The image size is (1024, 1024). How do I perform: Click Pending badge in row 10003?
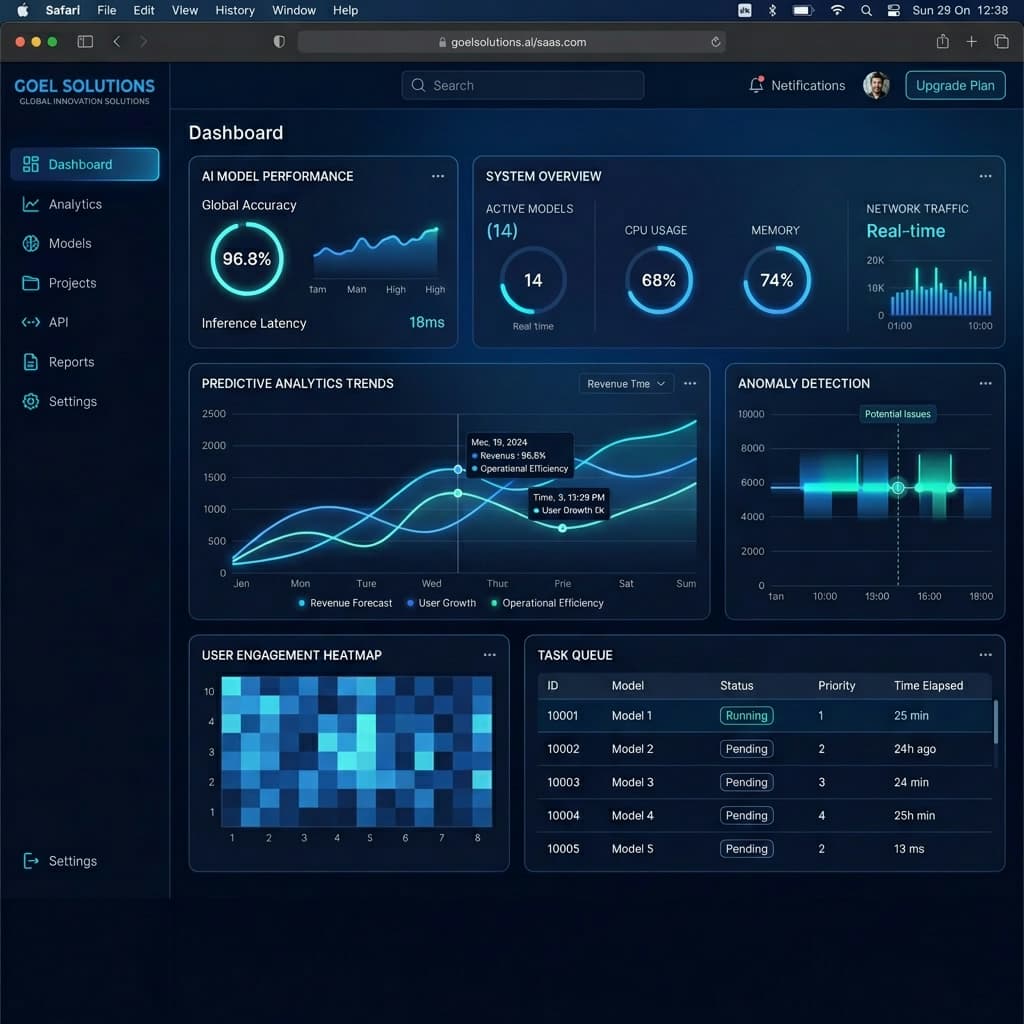(746, 782)
